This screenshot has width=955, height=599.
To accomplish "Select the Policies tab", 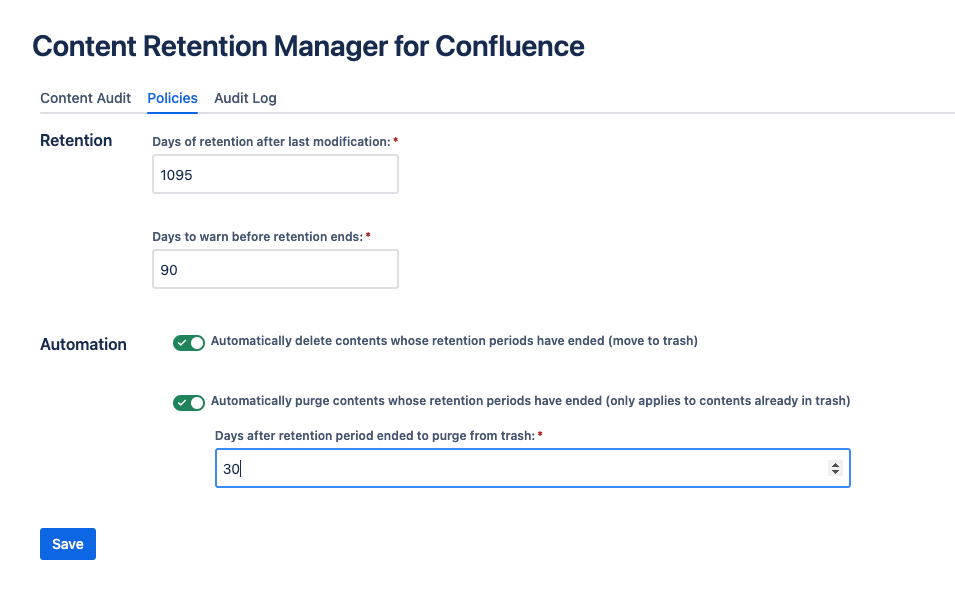I will click(x=172, y=98).
